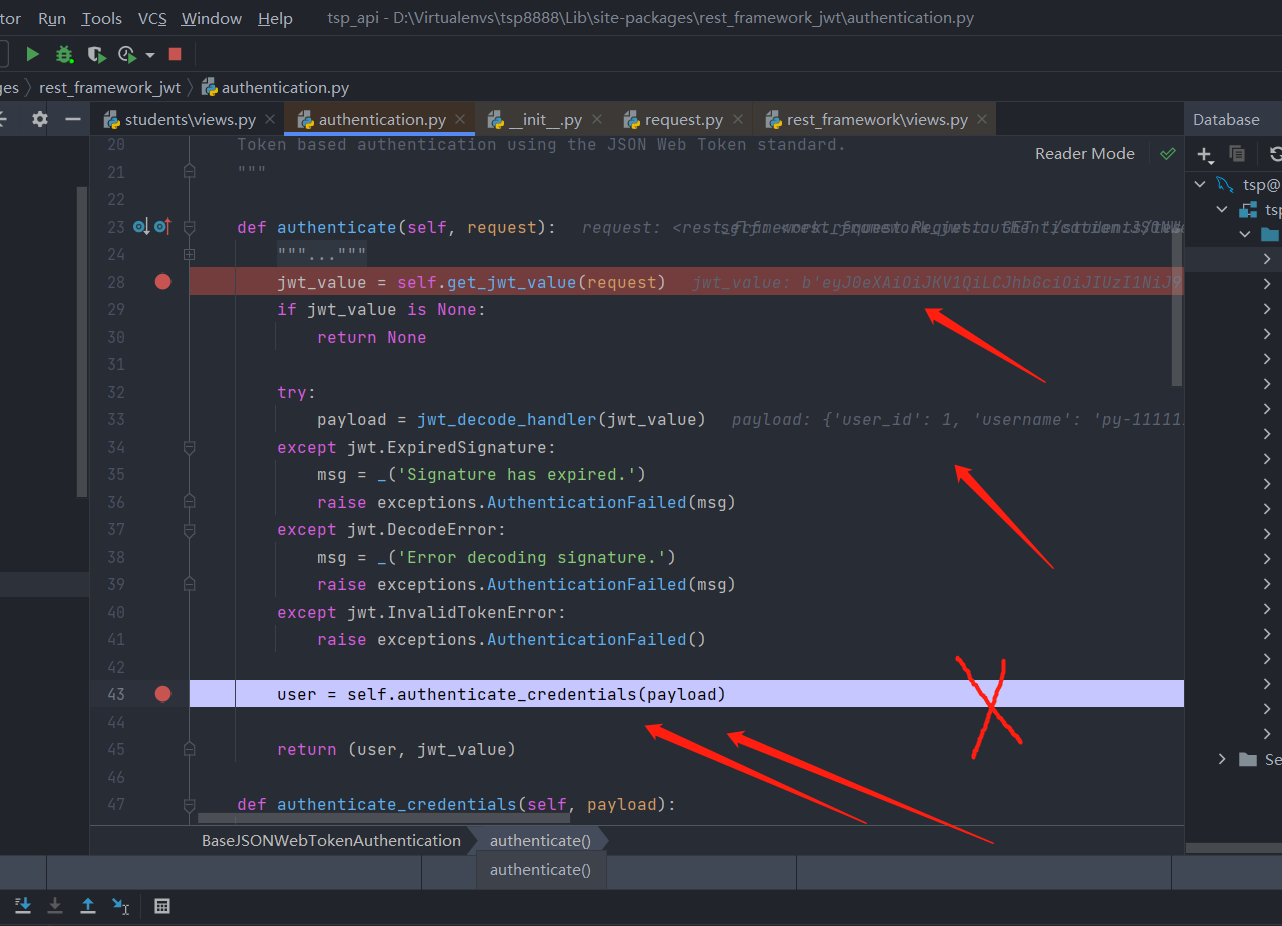Click the overriding-method gutter icon with red up arrow
Screen dimensions: 1282x926
[x=163, y=227]
